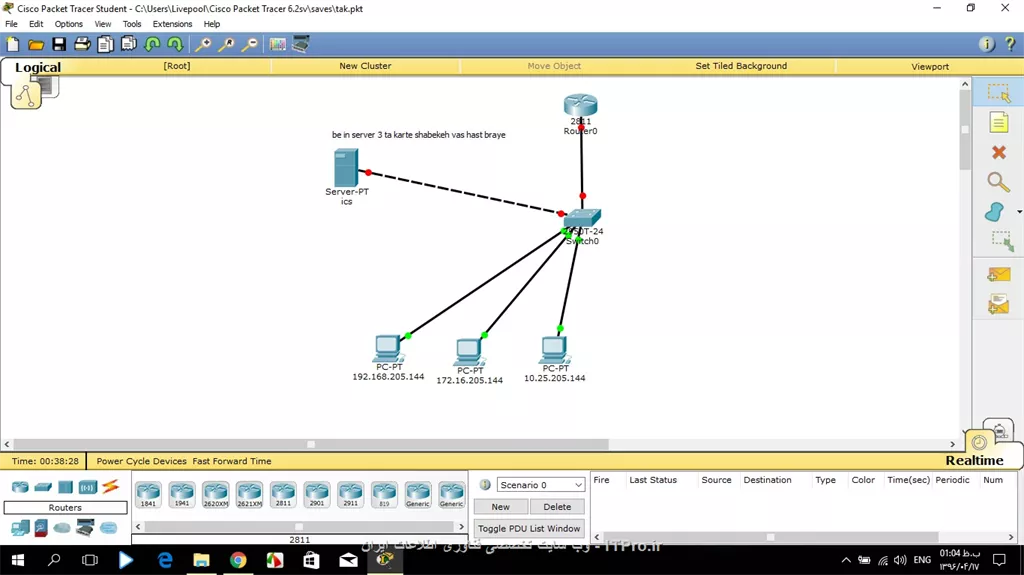
Task: Reset zoom with the R magnifier icon
Action: pyautogui.click(x=227, y=44)
